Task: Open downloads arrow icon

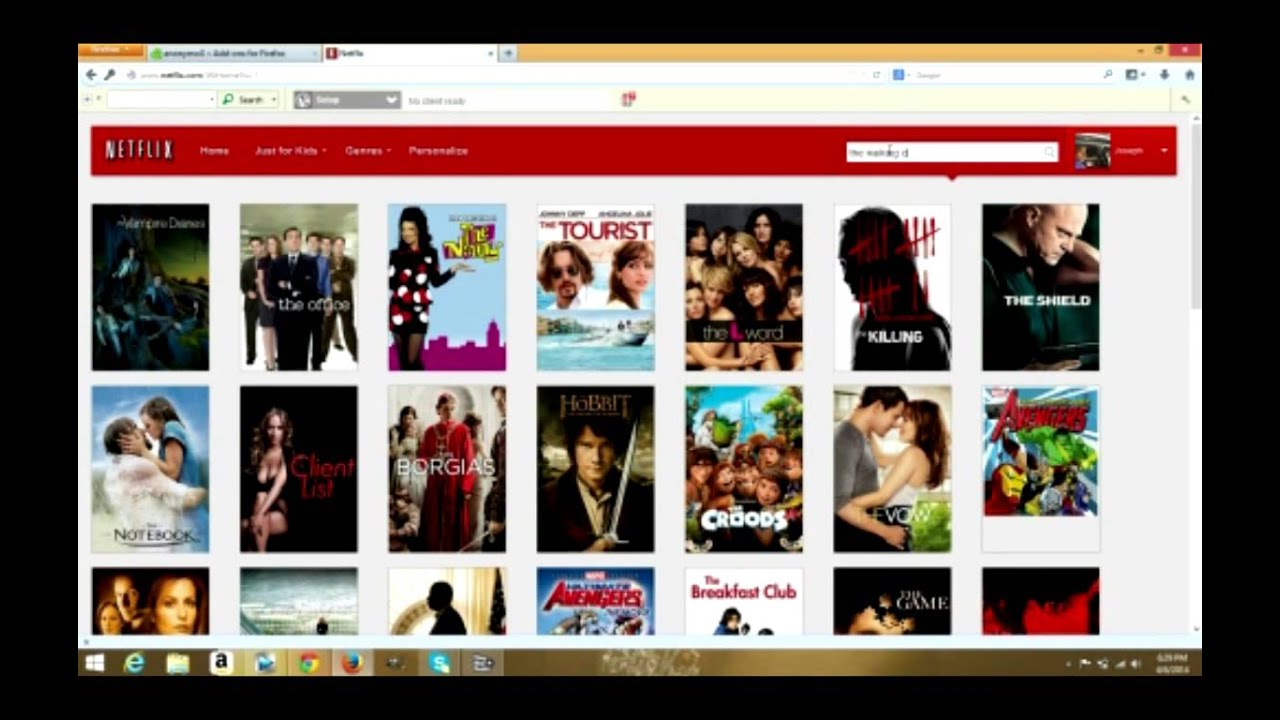Action: click(x=1164, y=75)
